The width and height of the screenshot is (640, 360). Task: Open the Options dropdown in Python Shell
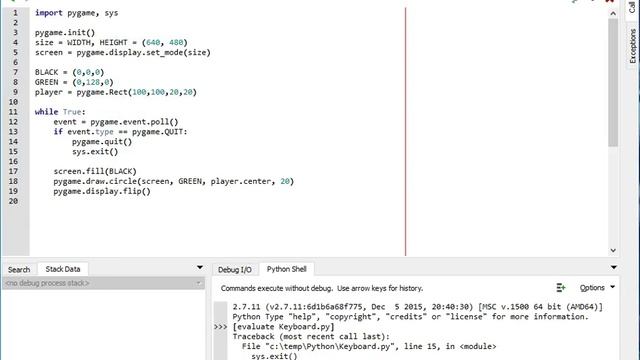[x=597, y=288]
